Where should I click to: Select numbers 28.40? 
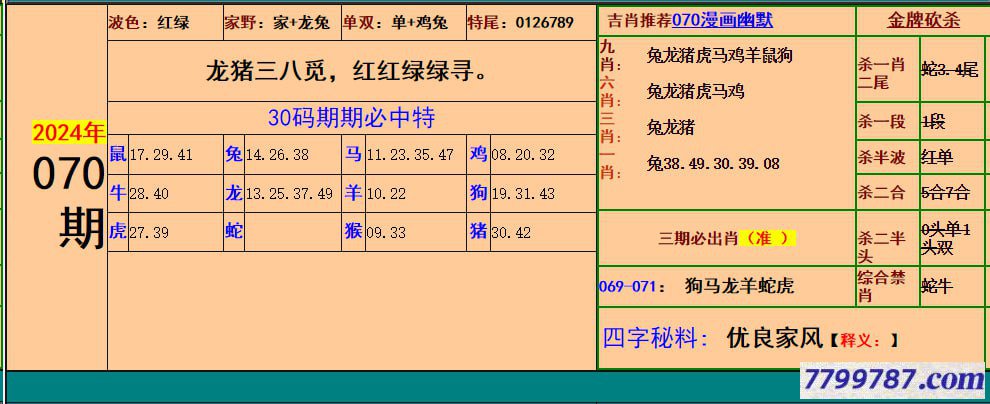(x=149, y=194)
